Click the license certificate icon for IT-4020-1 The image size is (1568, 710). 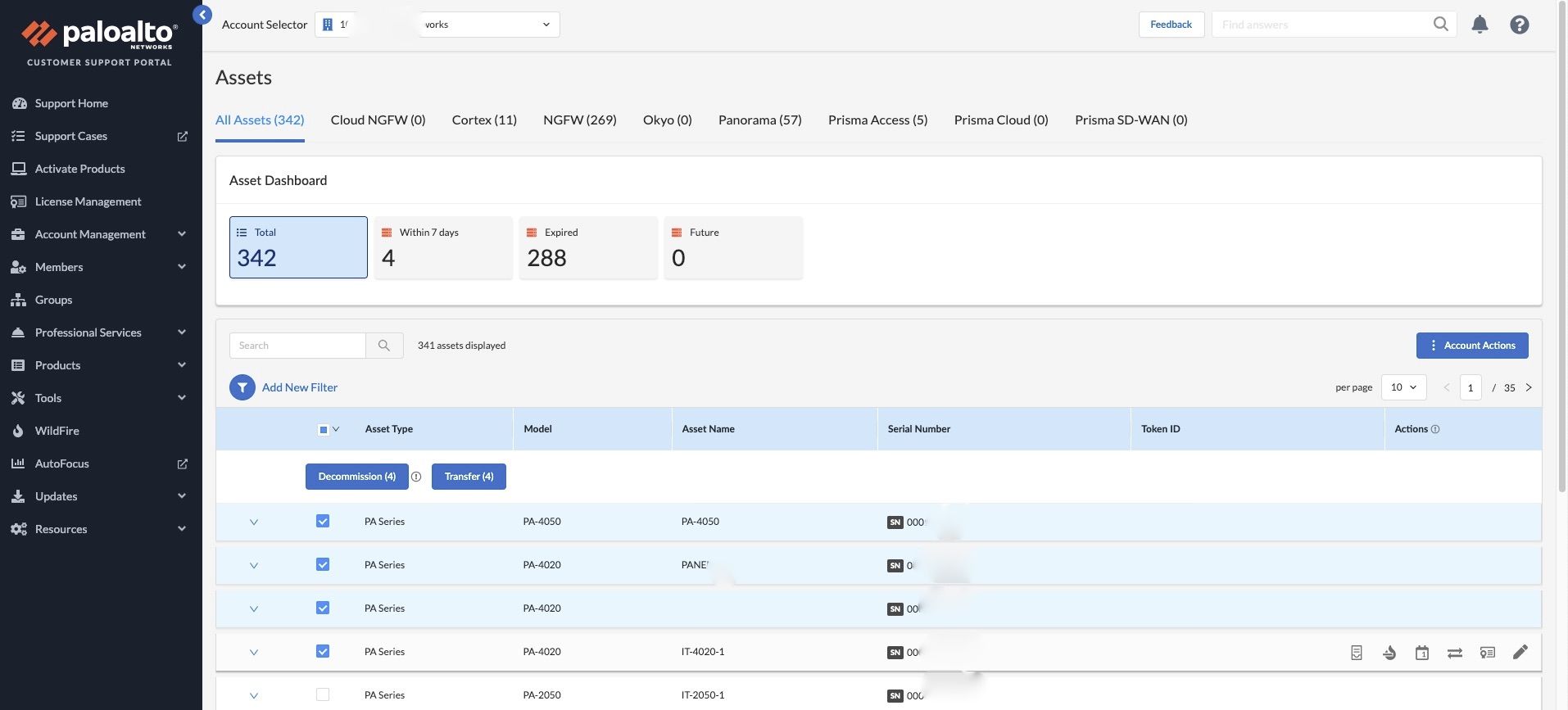1488,653
